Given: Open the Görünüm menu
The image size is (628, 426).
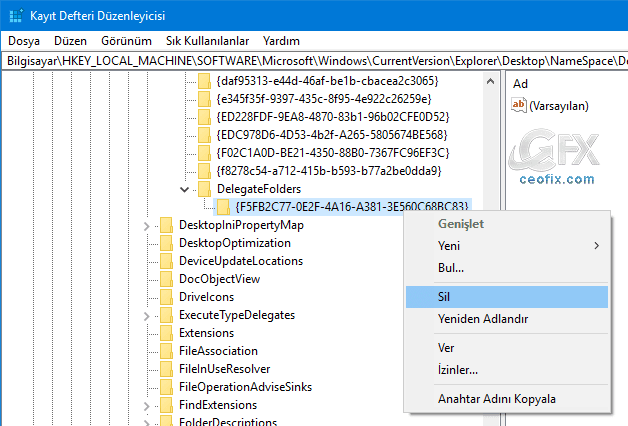Looking at the screenshot, I should click(126, 41).
